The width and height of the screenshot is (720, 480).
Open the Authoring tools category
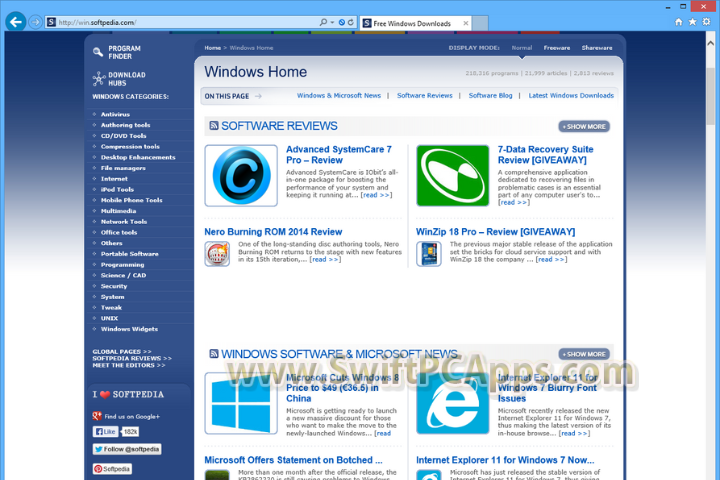[125, 125]
